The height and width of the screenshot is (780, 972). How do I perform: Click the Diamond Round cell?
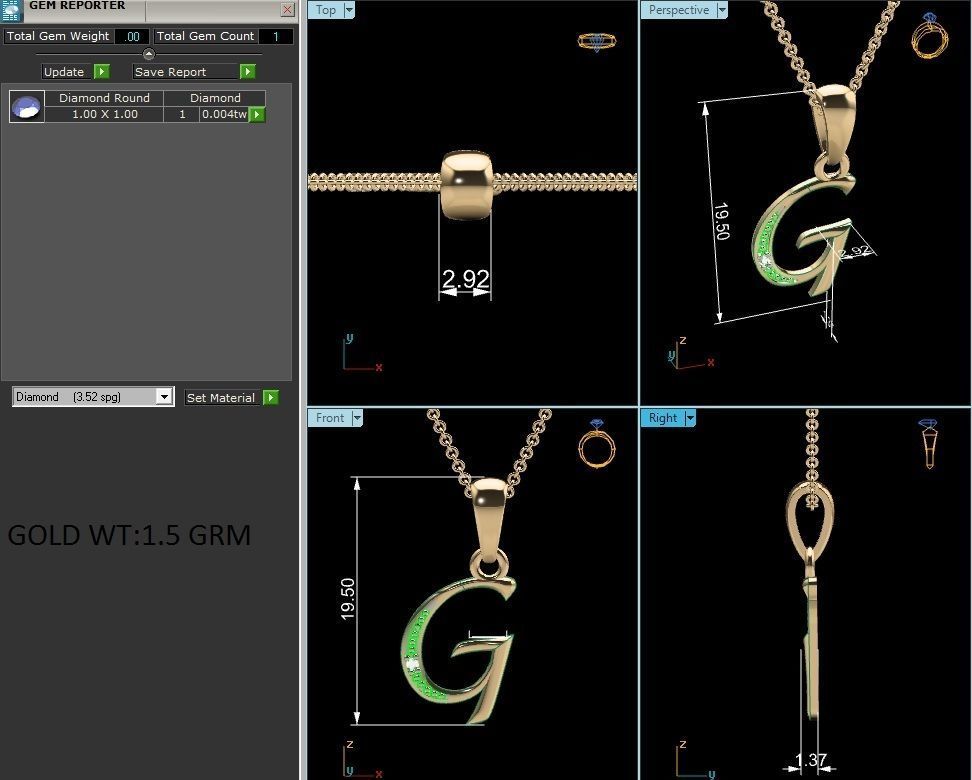pos(104,98)
